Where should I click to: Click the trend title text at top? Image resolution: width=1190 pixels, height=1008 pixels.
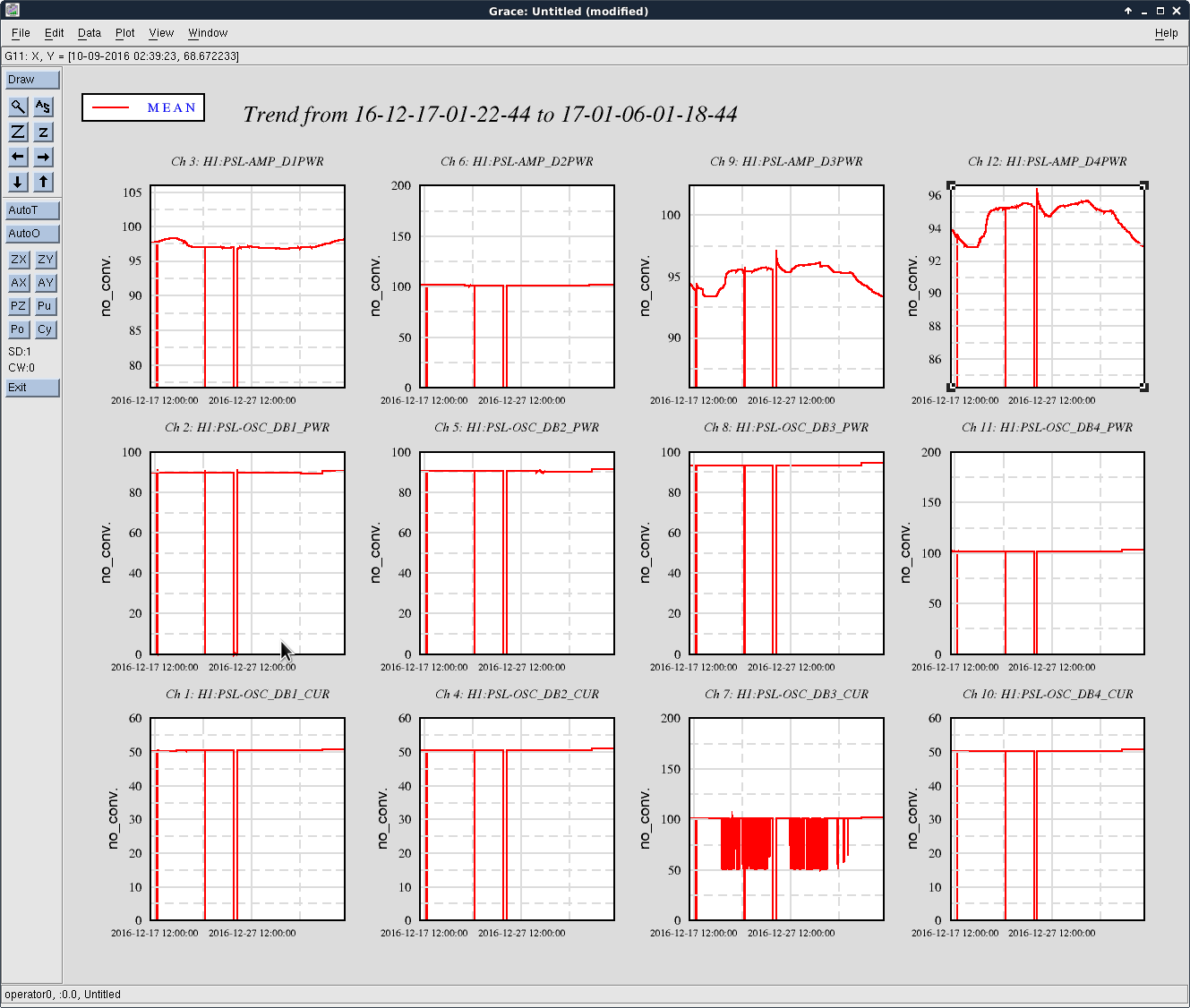tap(490, 115)
